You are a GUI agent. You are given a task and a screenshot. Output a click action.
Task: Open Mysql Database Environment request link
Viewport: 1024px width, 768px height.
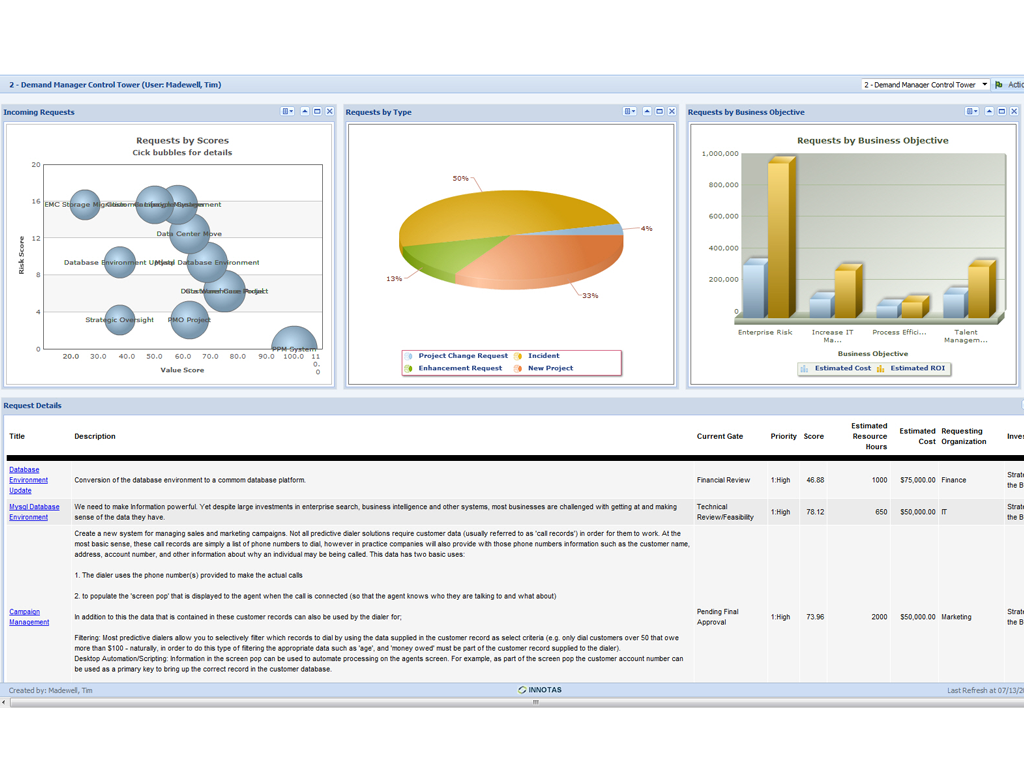pyautogui.click(x=34, y=512)
